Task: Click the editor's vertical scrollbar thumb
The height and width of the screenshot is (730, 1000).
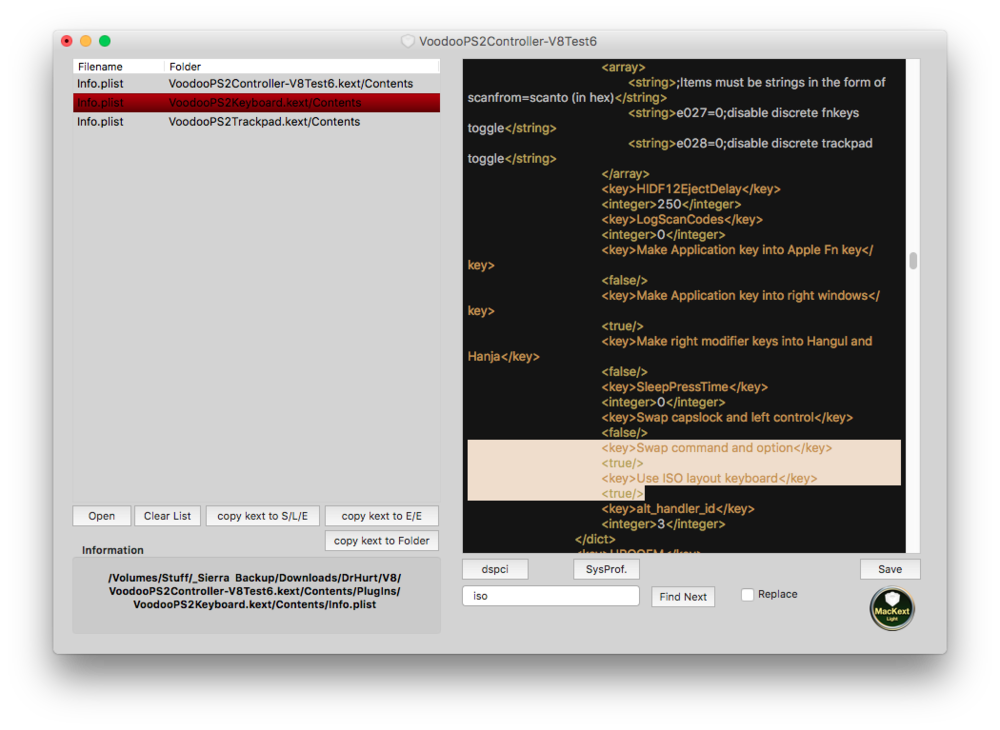Action: (x=913, y=261)
